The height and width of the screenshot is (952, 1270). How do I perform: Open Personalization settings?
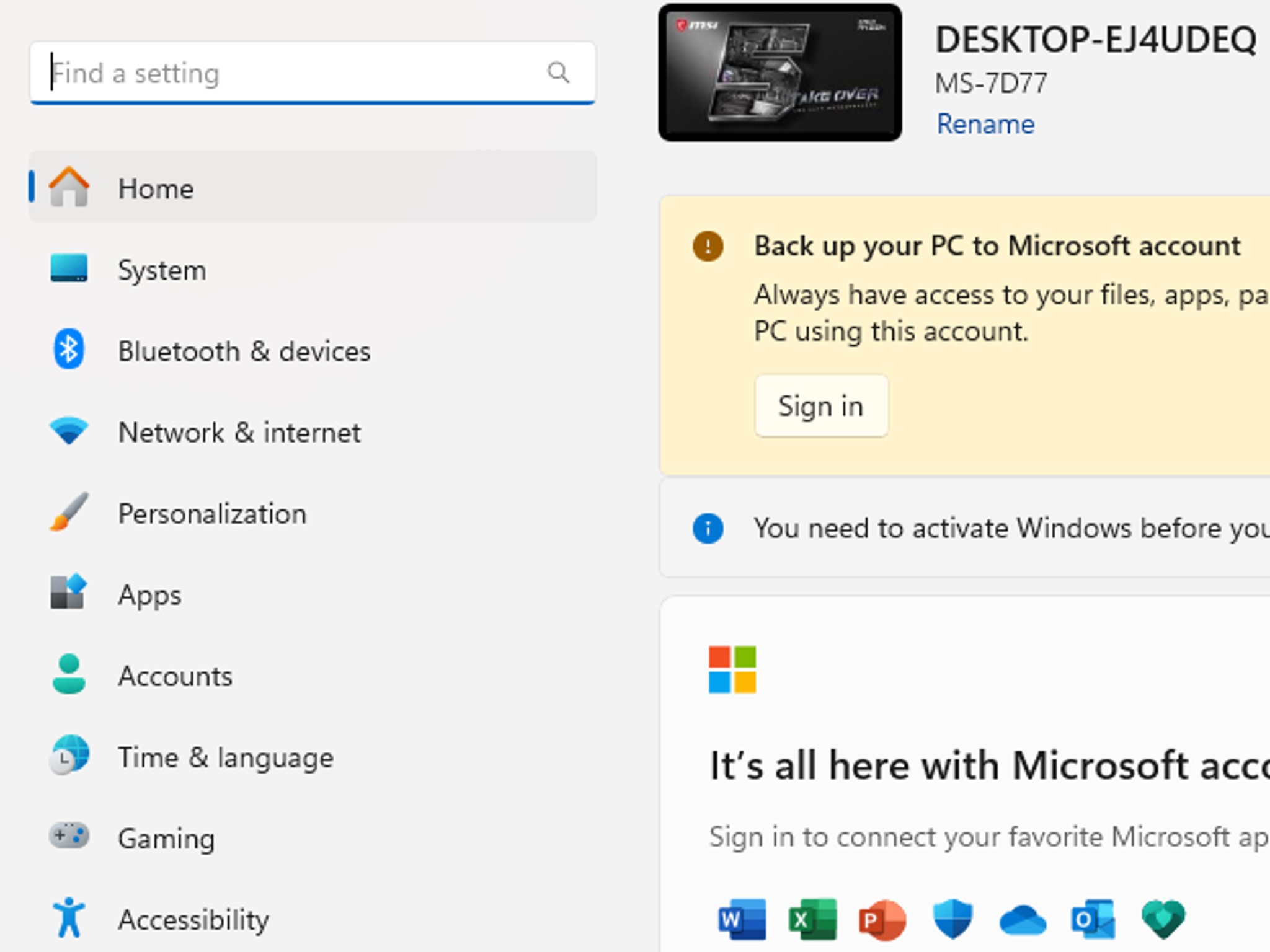tap(313, 513)
